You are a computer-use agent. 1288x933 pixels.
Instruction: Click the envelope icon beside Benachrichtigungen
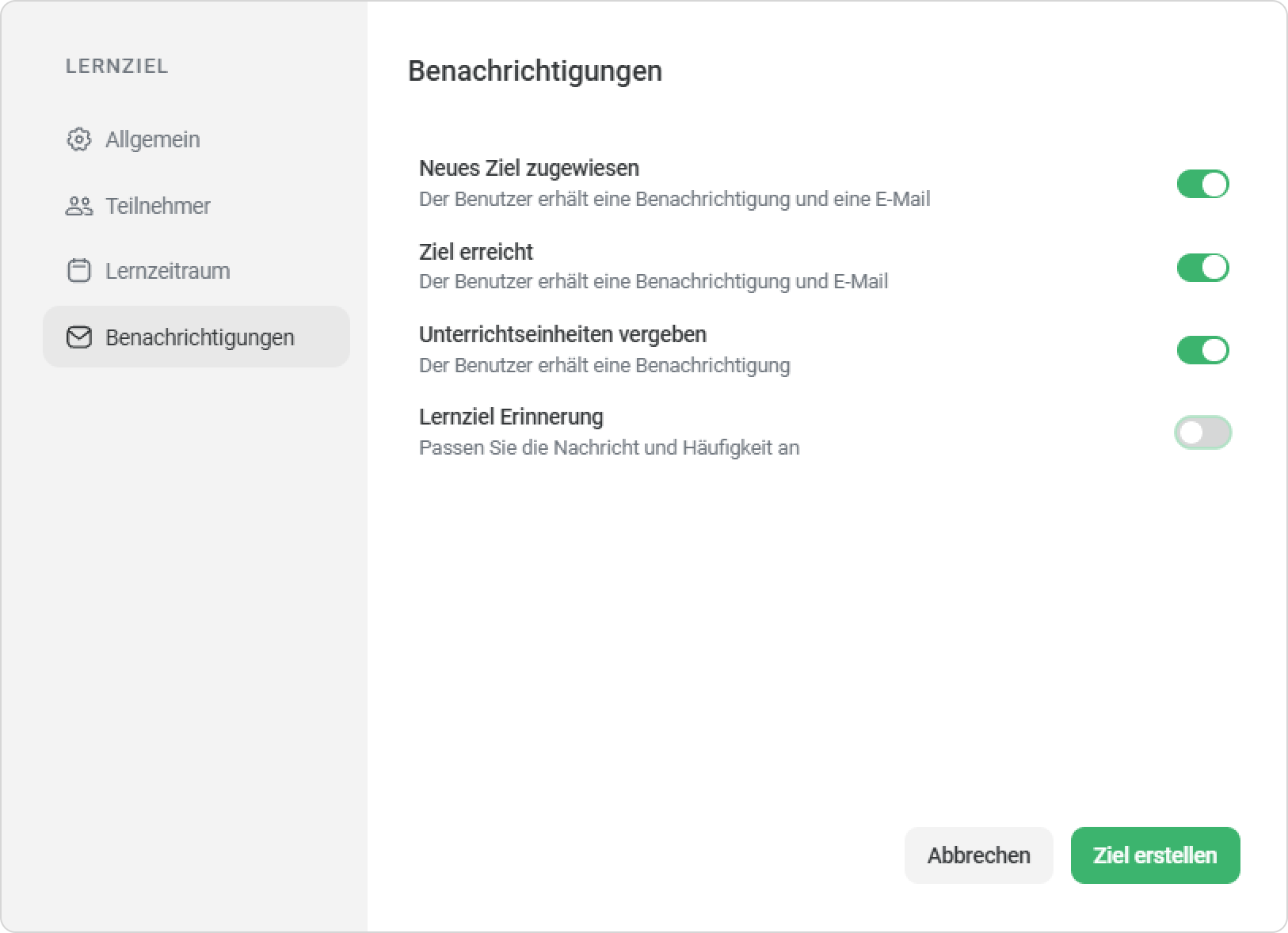pos(78,337)
